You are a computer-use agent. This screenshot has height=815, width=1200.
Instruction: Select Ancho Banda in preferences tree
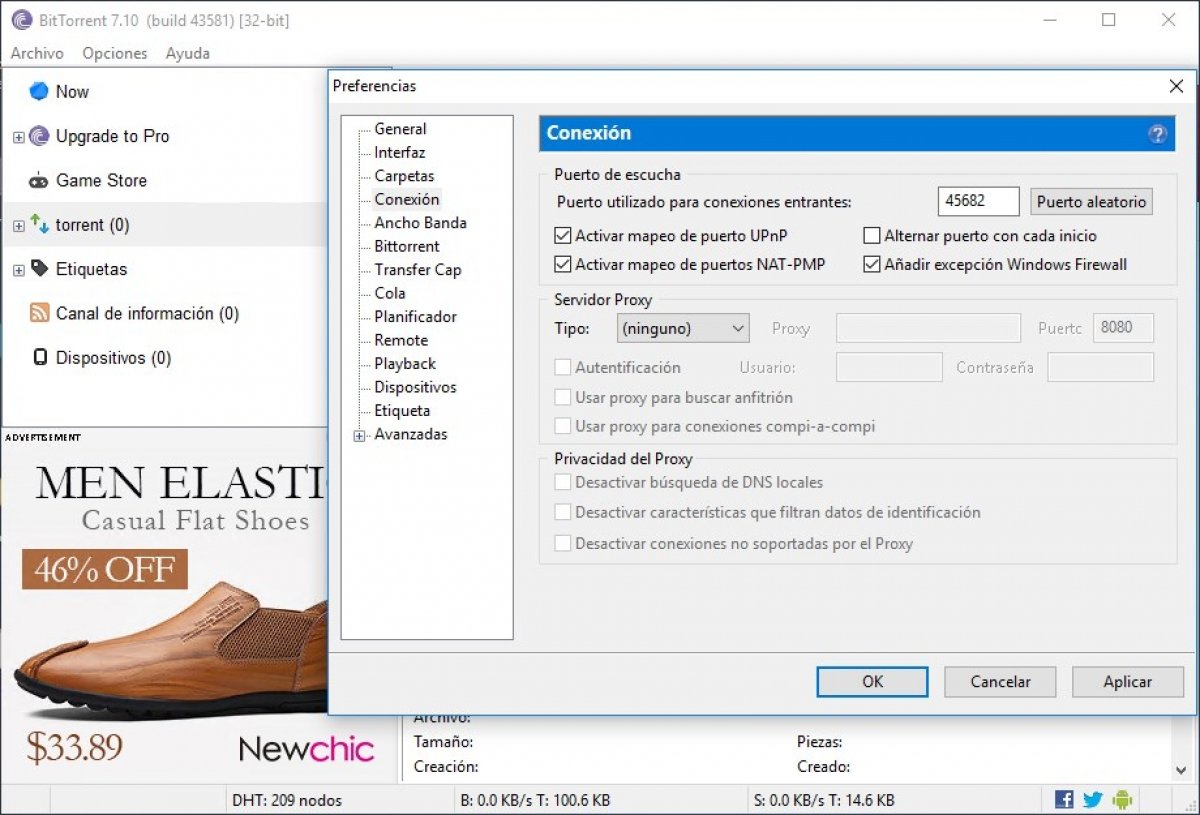(420, 223)
